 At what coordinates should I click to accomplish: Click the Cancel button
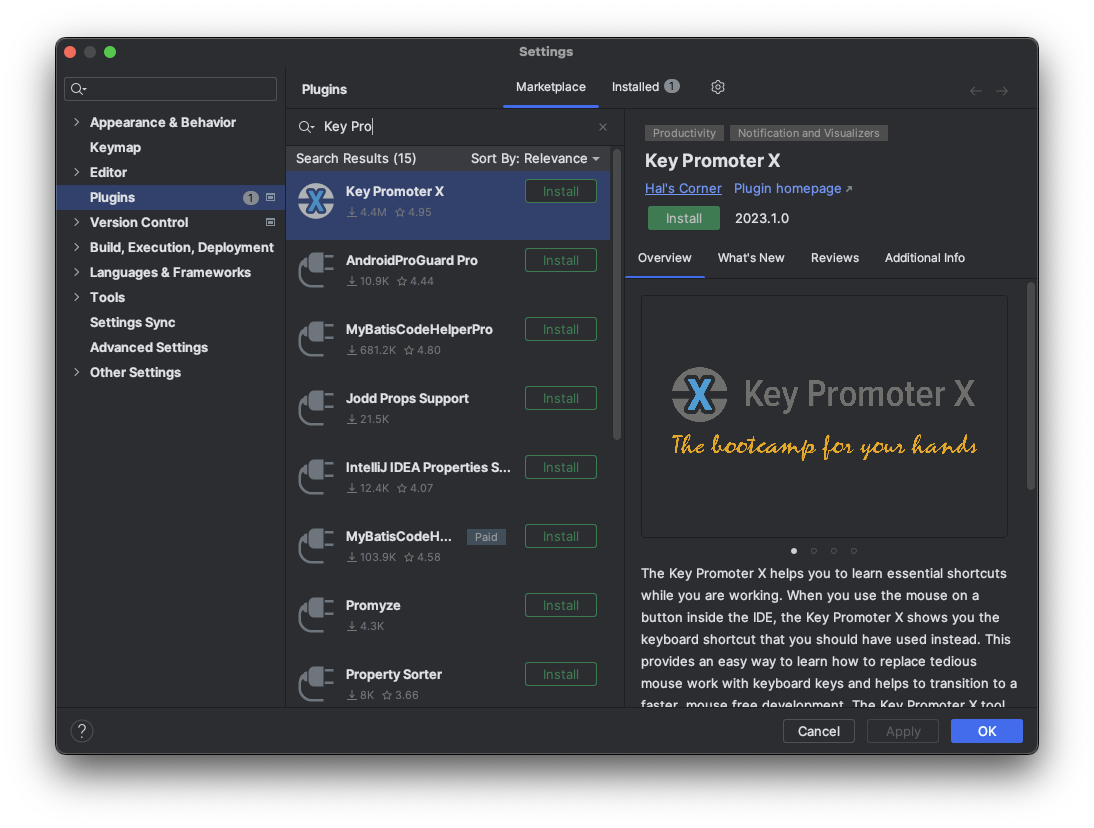coord(818,732)
